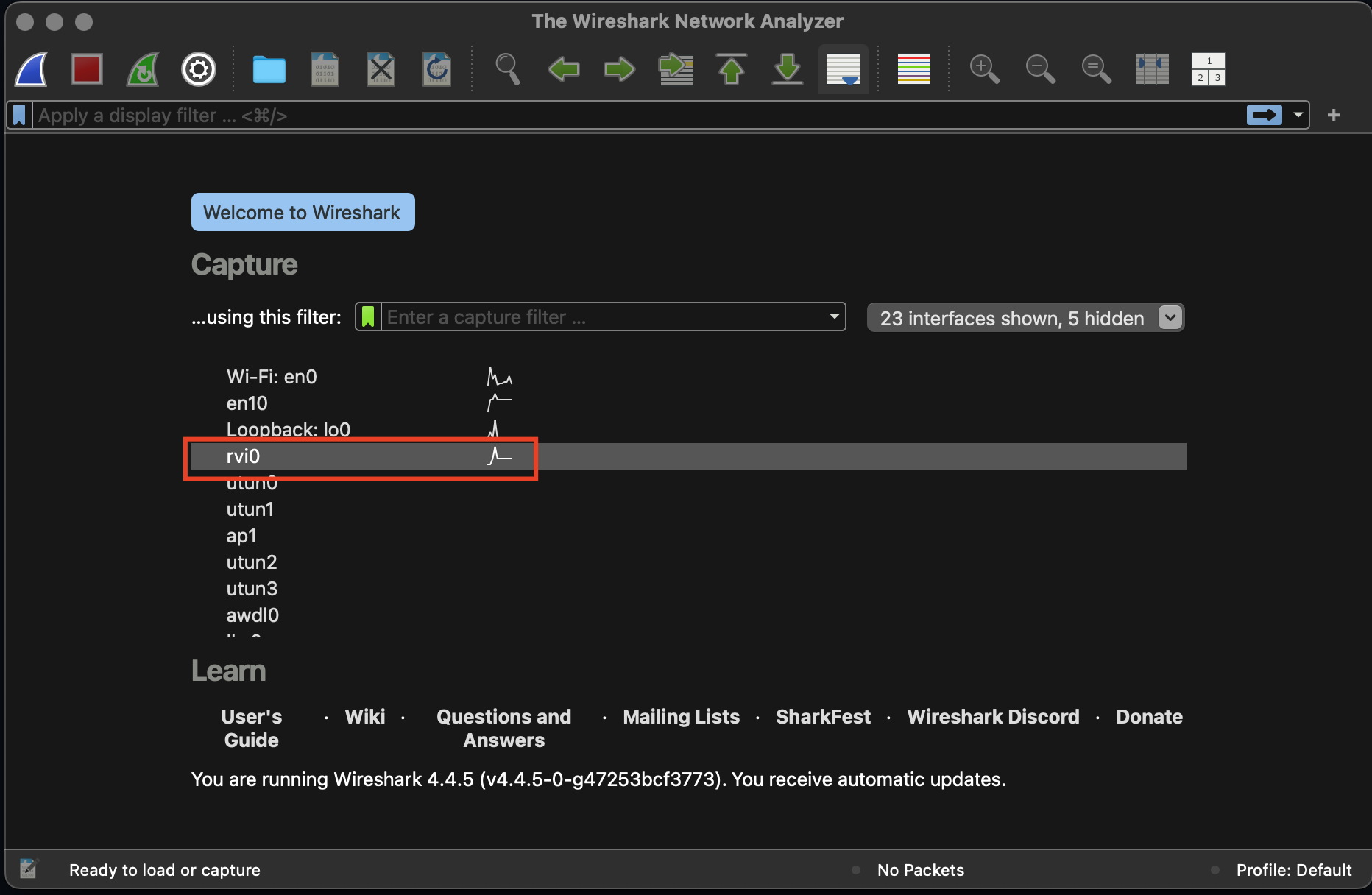Add a display filter button with plus
The height and width of the screenshot is (895, 1372).
(1333, 115)
